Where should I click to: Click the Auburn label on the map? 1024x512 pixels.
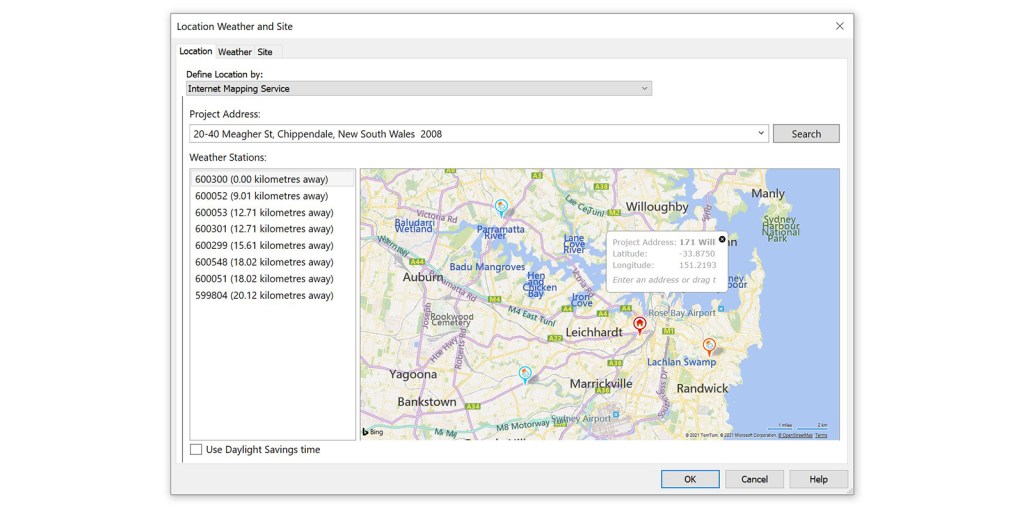(423, 277)
